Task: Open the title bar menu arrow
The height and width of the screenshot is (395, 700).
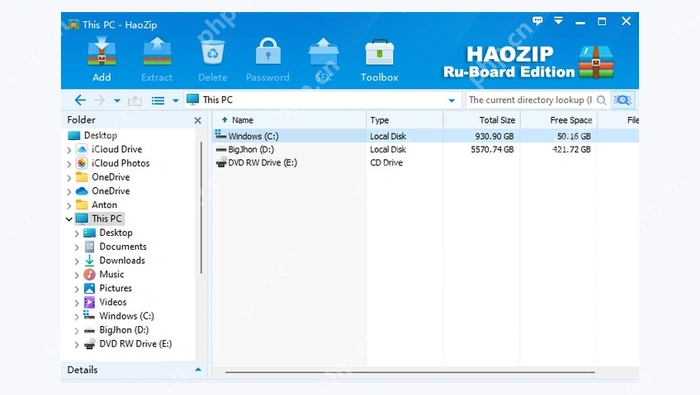Action: point(558,21)
